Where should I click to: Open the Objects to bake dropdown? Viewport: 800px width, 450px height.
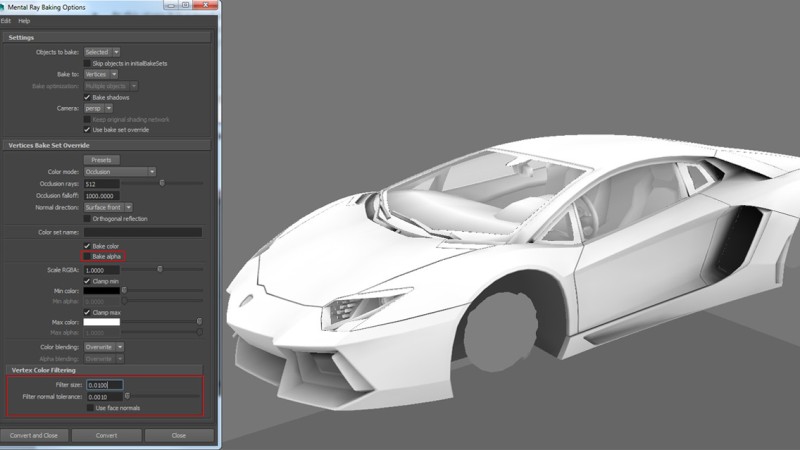102,52
